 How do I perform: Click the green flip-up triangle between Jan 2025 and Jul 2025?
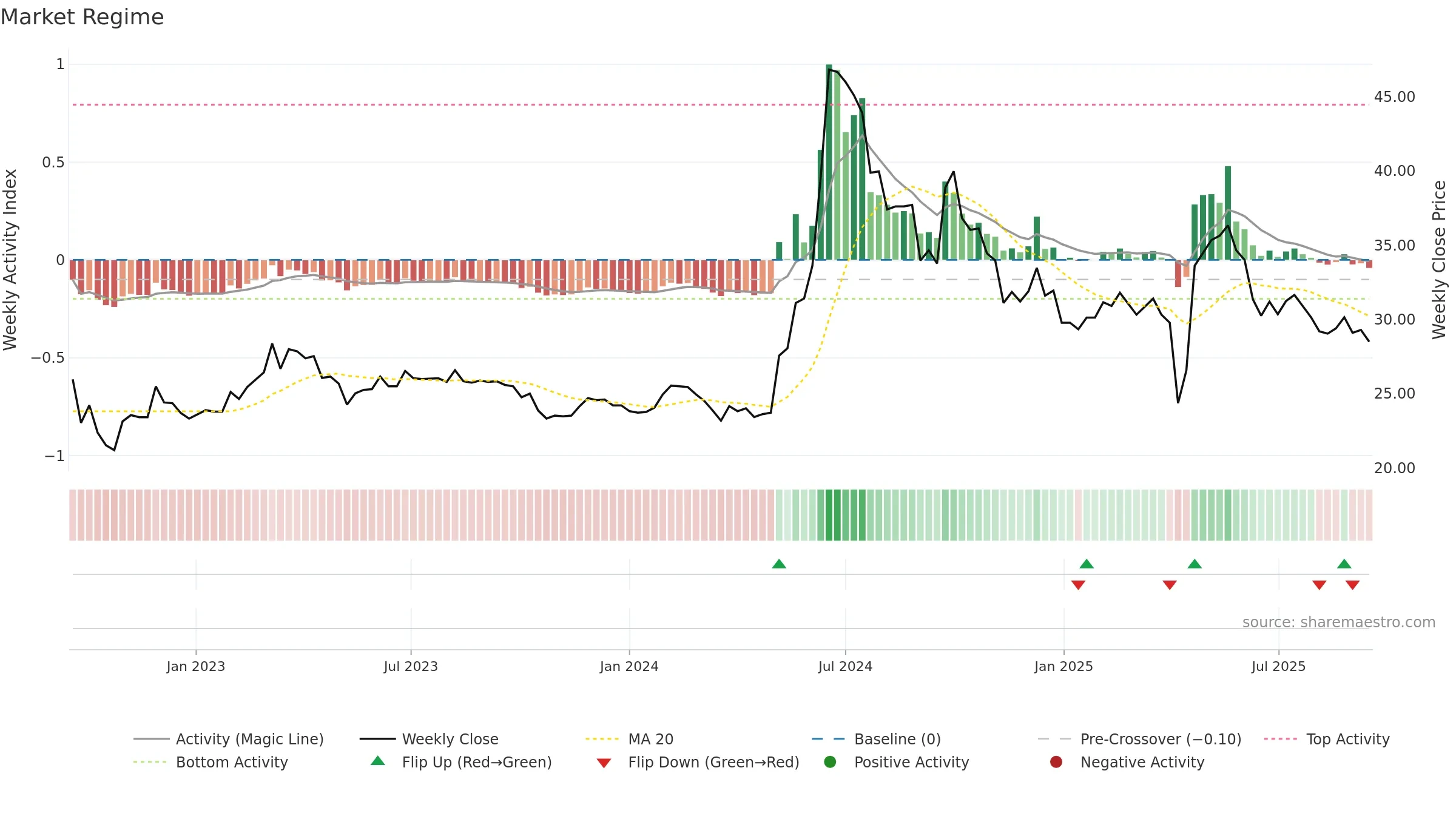[x=1195, y=564]
